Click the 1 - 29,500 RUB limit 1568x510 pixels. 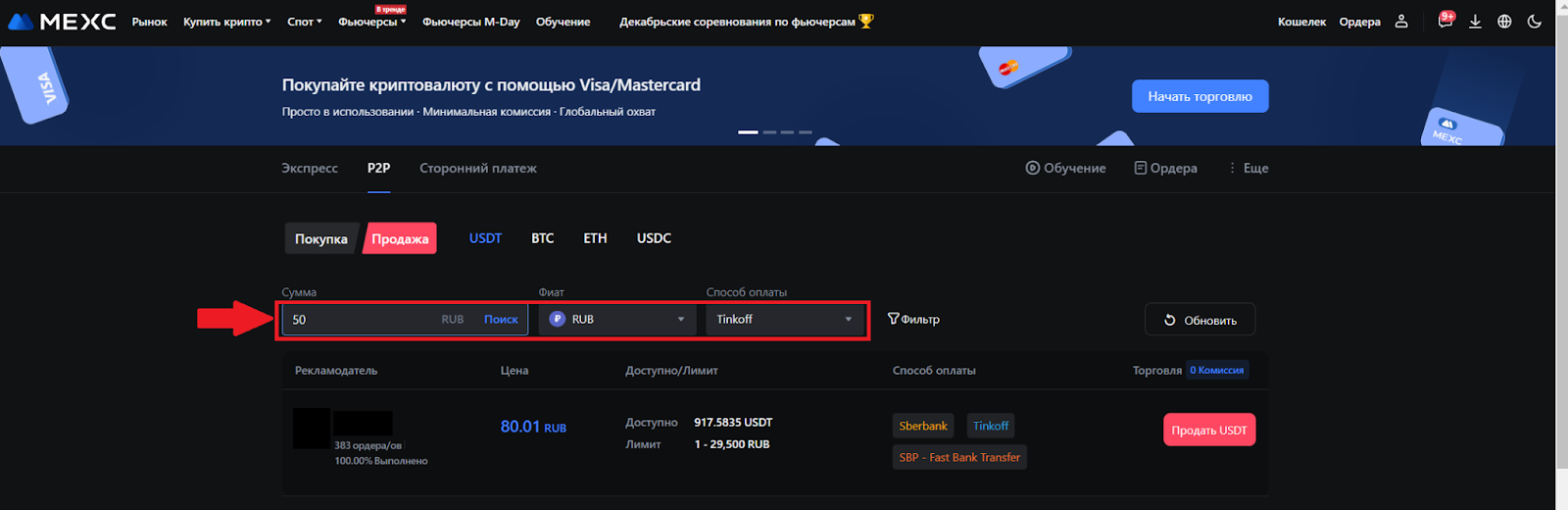coord(732,444)
